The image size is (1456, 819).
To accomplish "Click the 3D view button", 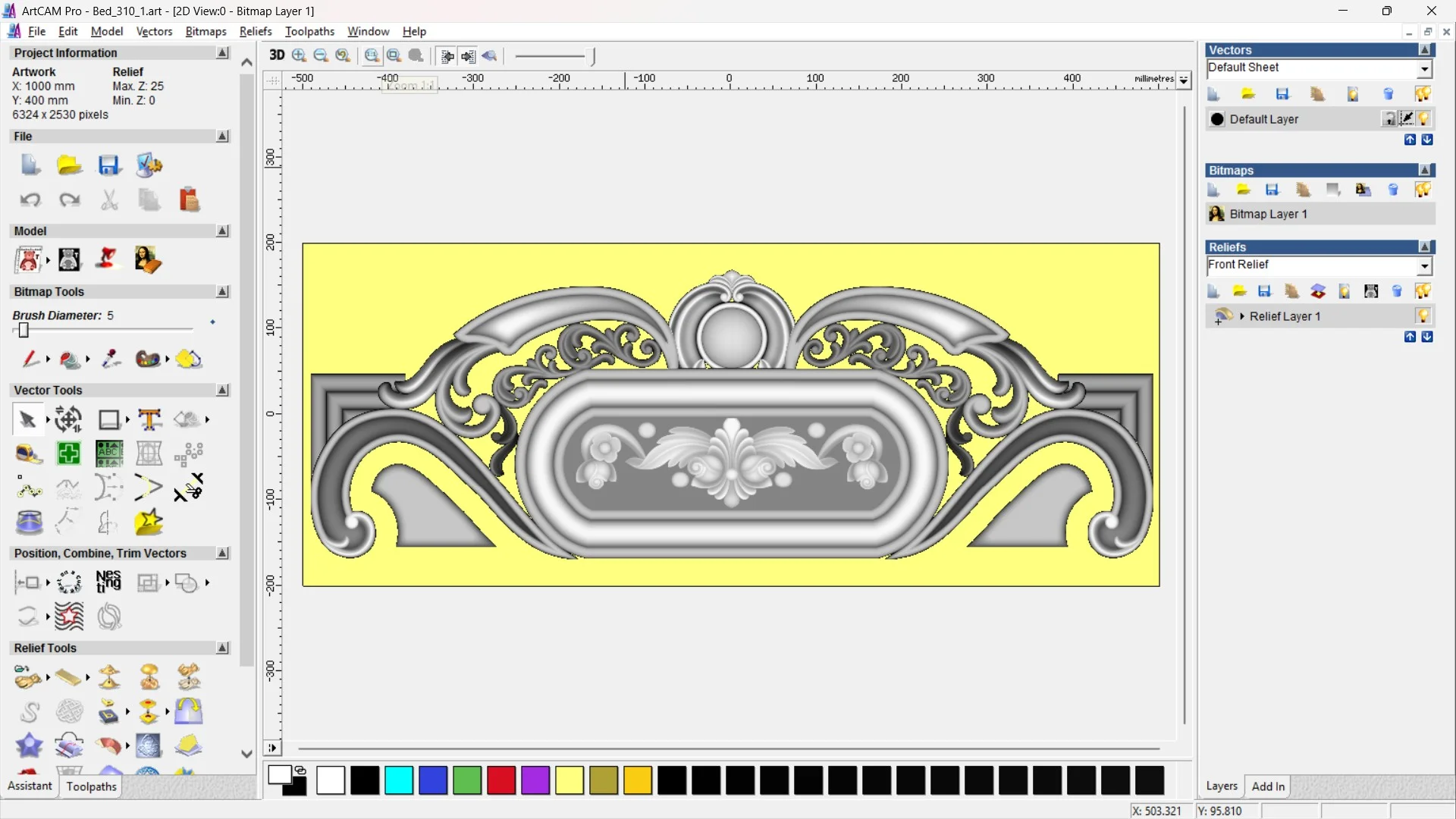I will pyautogui.click(x=277, y=55).
